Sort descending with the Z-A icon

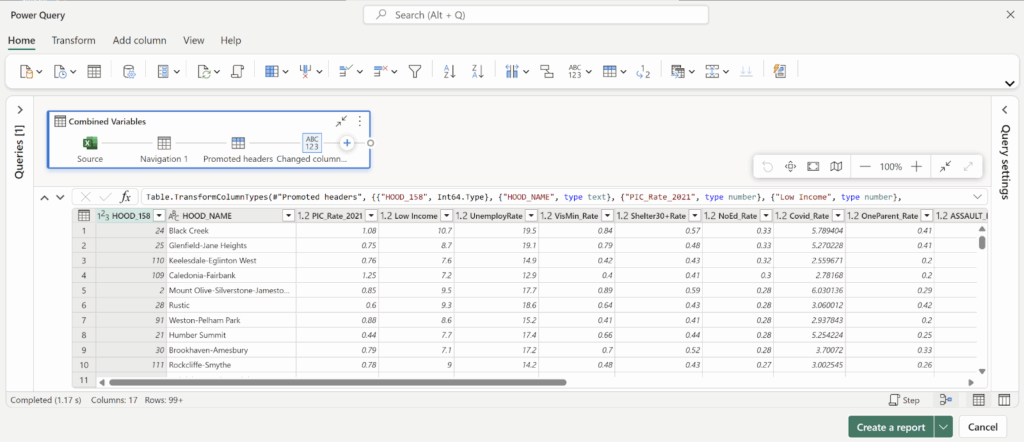[x=478, y=71]
